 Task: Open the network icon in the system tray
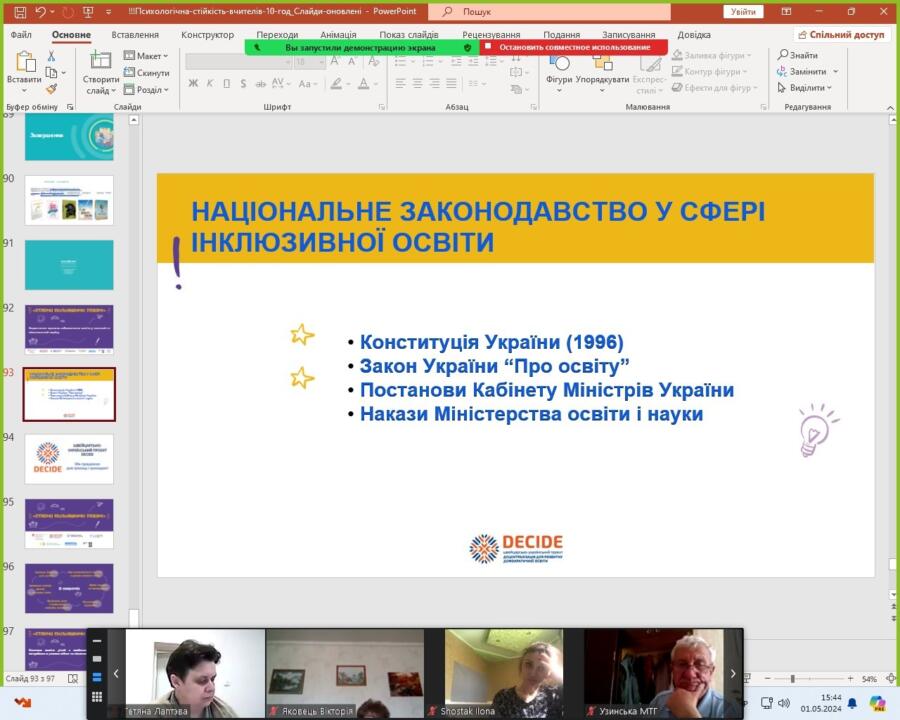point(767,703)
